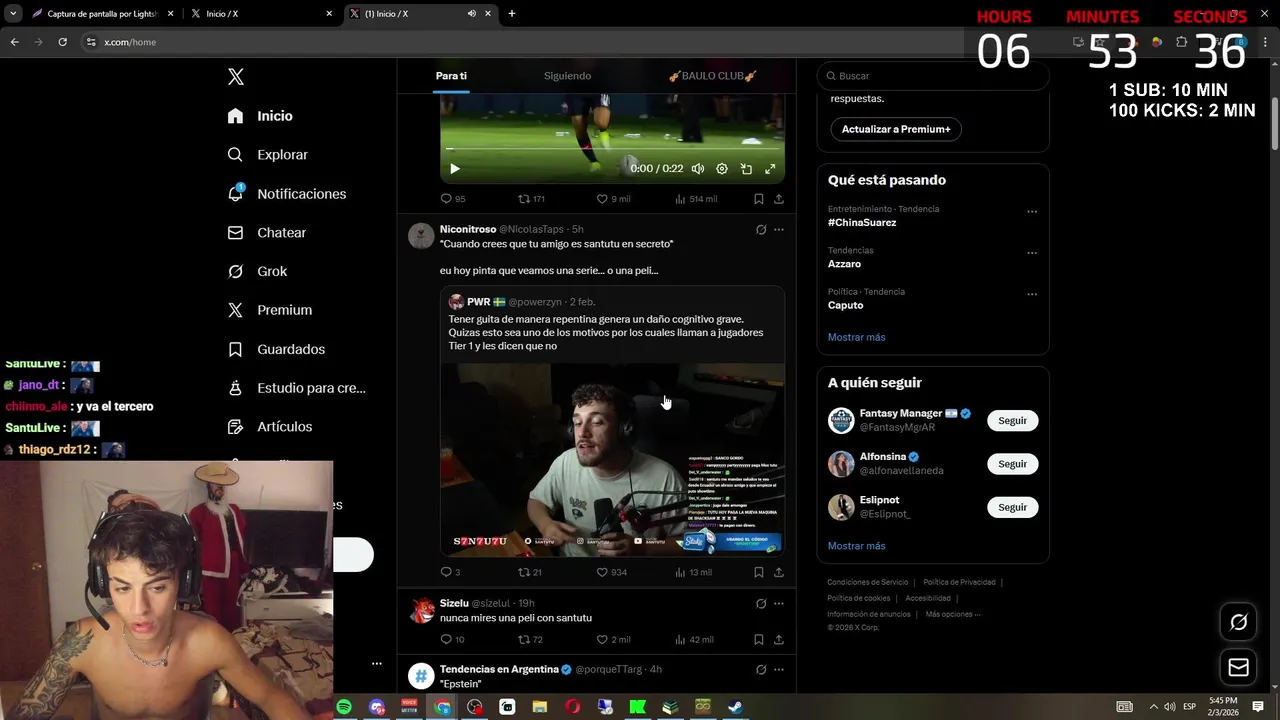
Task: Open Guardados bookmarks in sidebar
Action: 276,349
